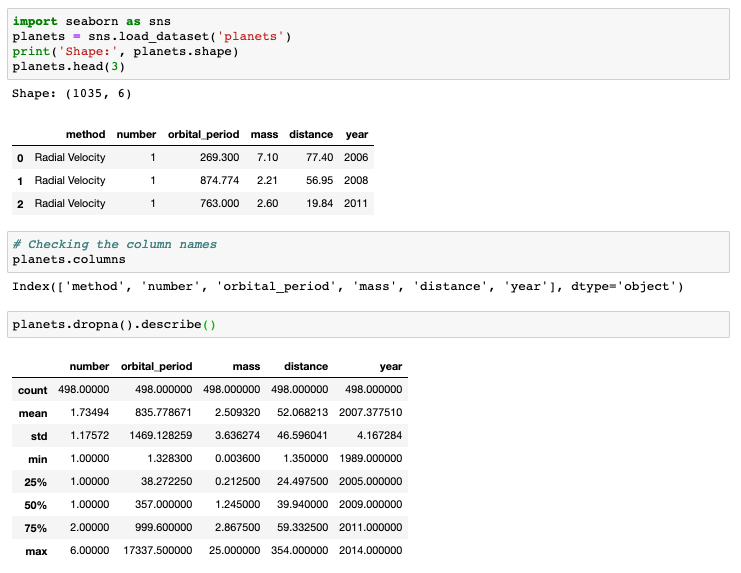This screenshot has width=741, height=573.
Task: Select year value 2006
Action: (x=356, y=157)
